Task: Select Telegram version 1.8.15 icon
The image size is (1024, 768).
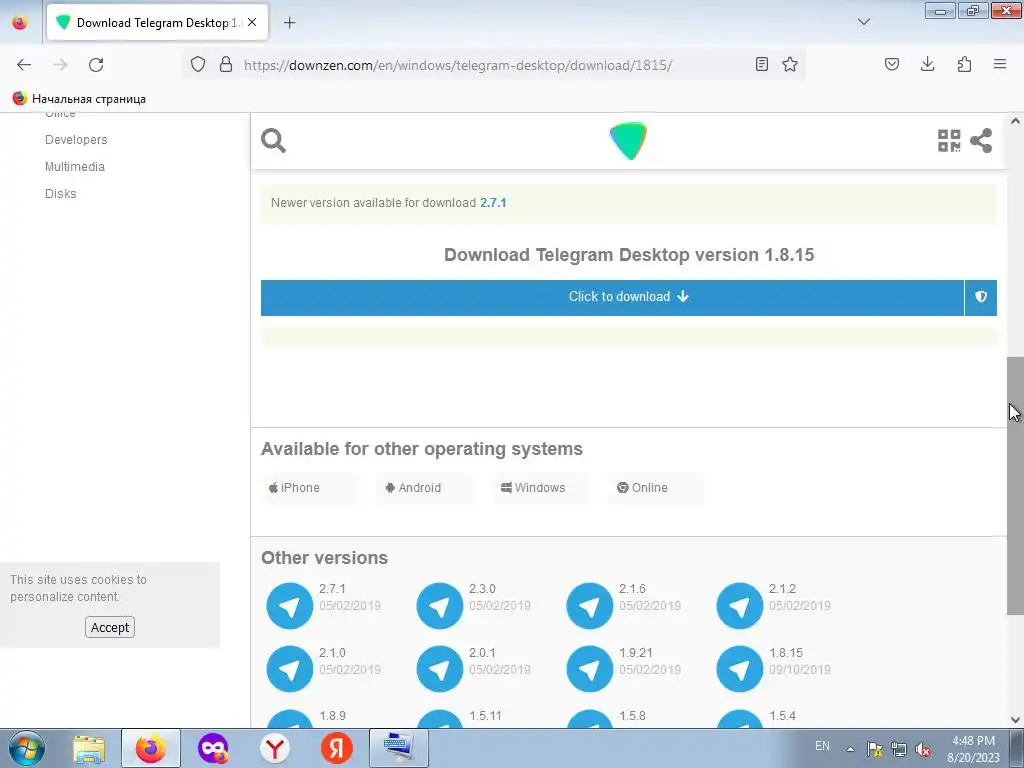Action: pyautogui.click(x=740, y=669)
